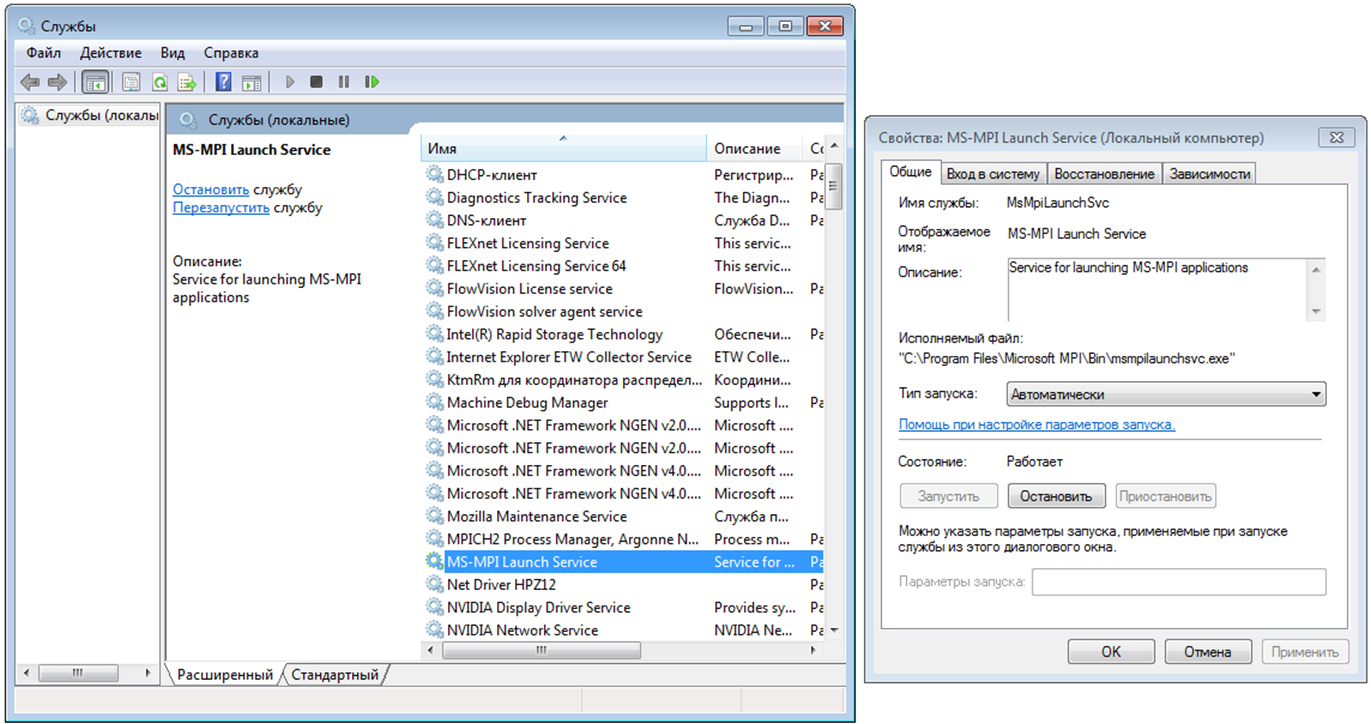Select NVIDIA Display Driver Service row
Screen dimensions: 1371x724
point(623,607)
